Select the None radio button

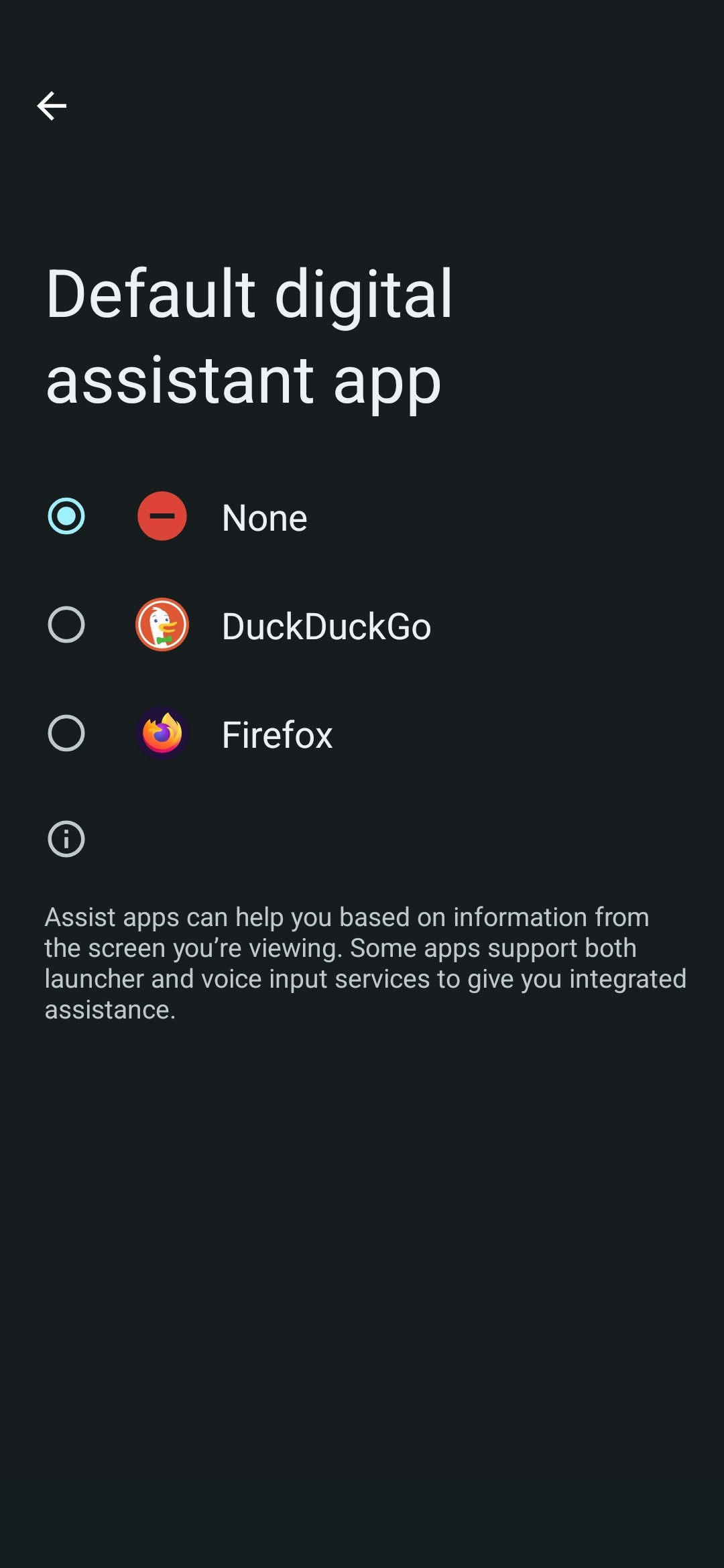[66, 516]
